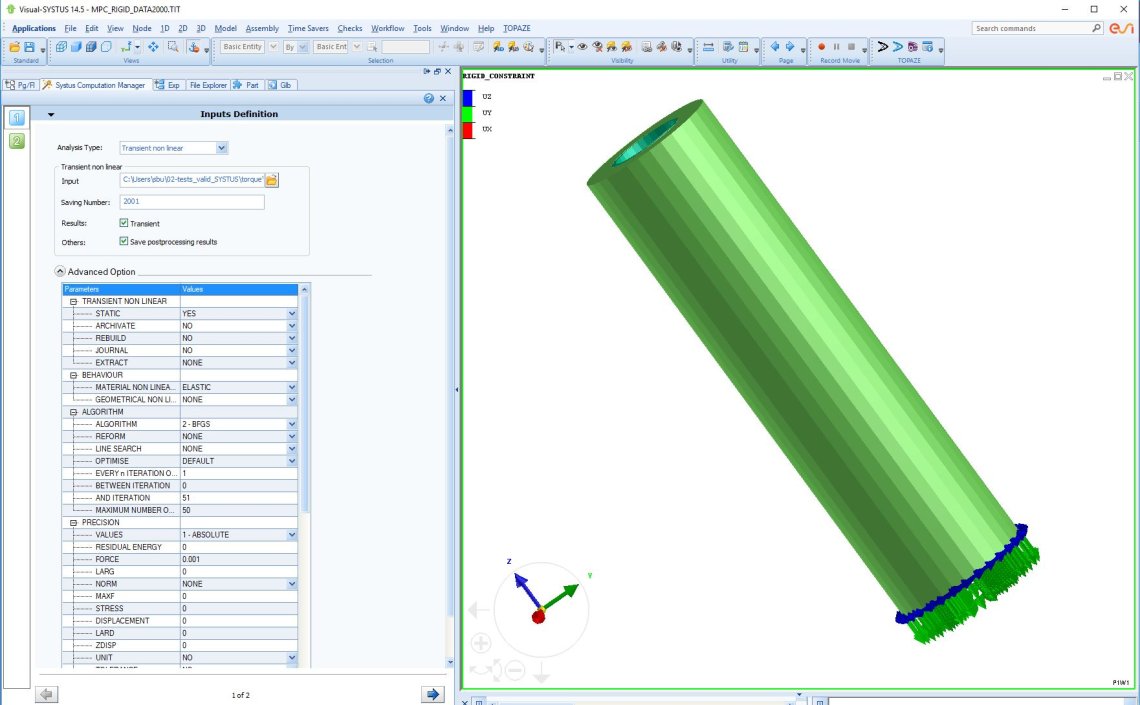This screenshot has height=705, width=1140.
Task: Select step 2 green icon in the sidebar
Action: pos(17,141)
